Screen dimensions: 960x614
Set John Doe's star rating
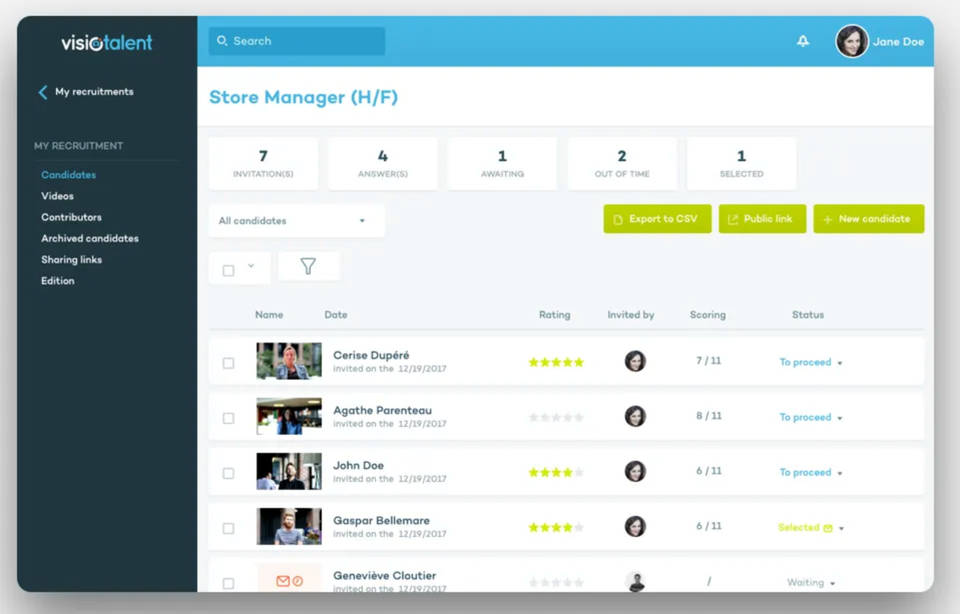click(x=556, y=472)
